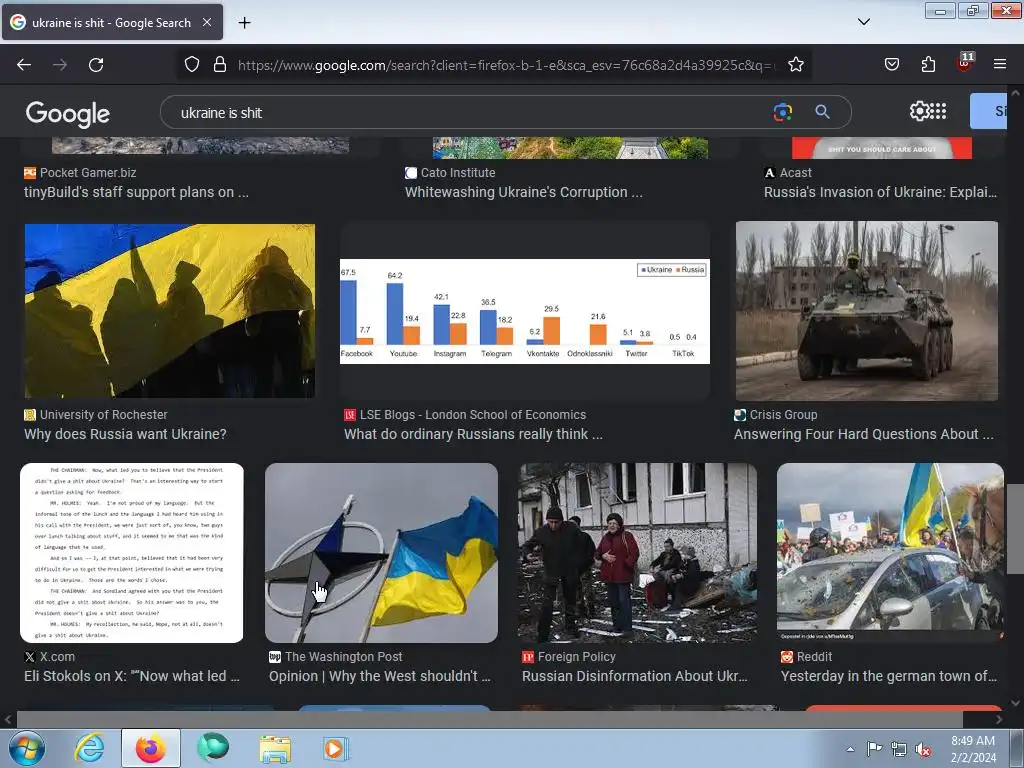Click the blue Sign in button
This screenshot has width=1024, height=768.
[989, 111]
